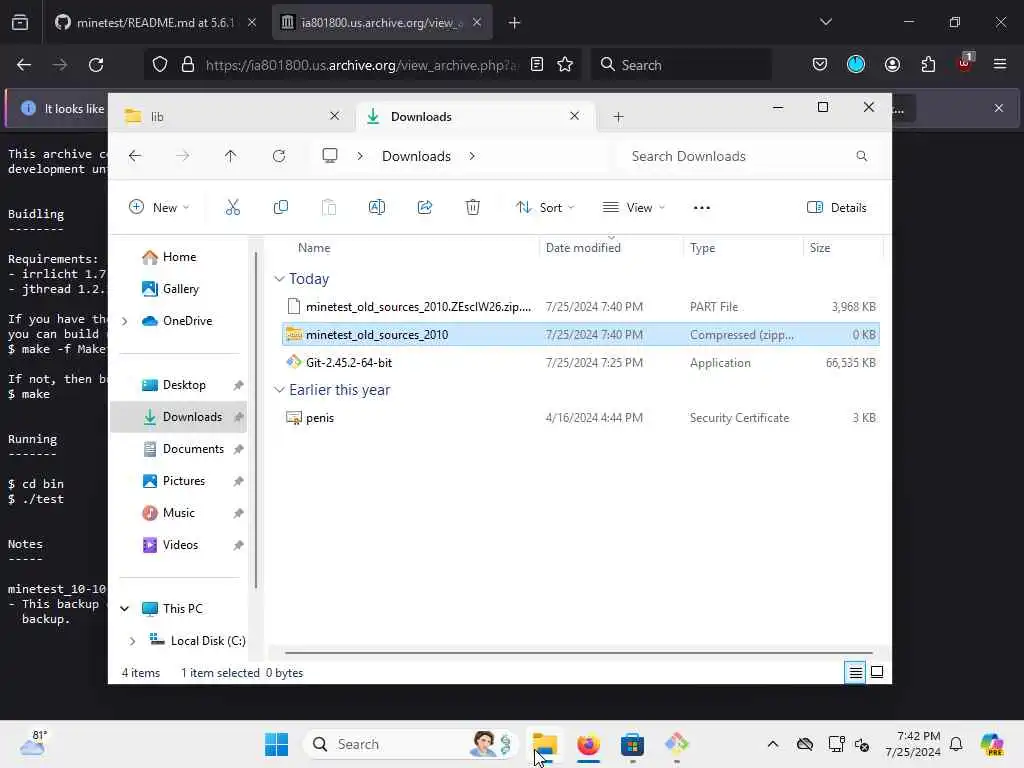Click the Firefox URL address bar
The height and width of the screenshot is (768, 1024).
click(360, 65)
